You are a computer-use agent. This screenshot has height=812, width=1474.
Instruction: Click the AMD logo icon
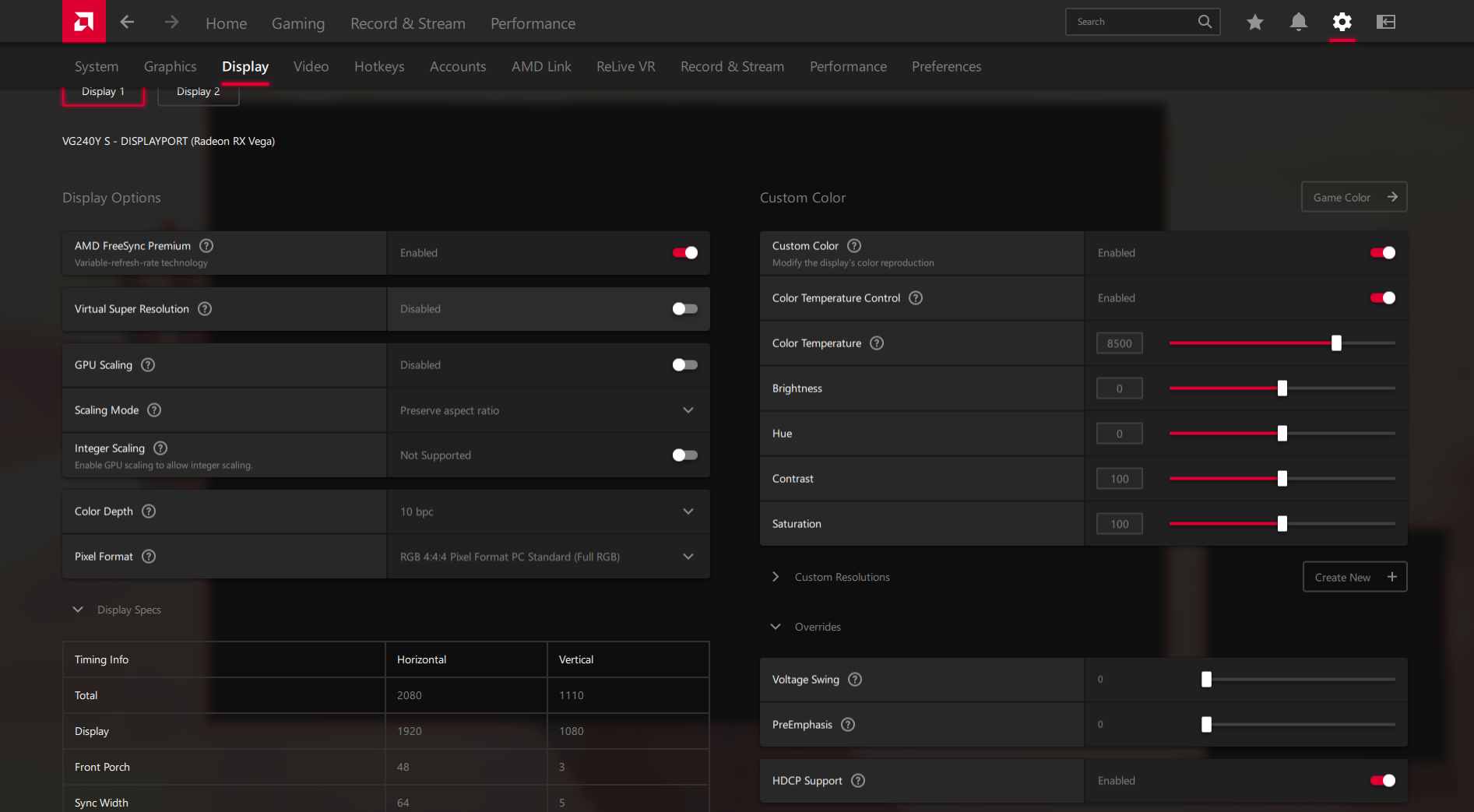tap(84, 21)
